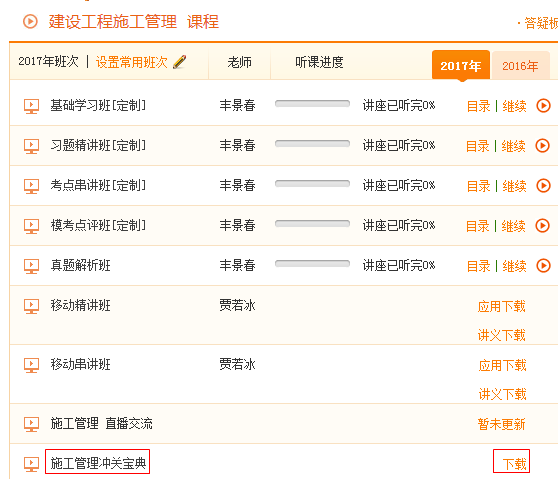
Task: Click play icon for 模考点评班 row
Action: pos(543,226)
